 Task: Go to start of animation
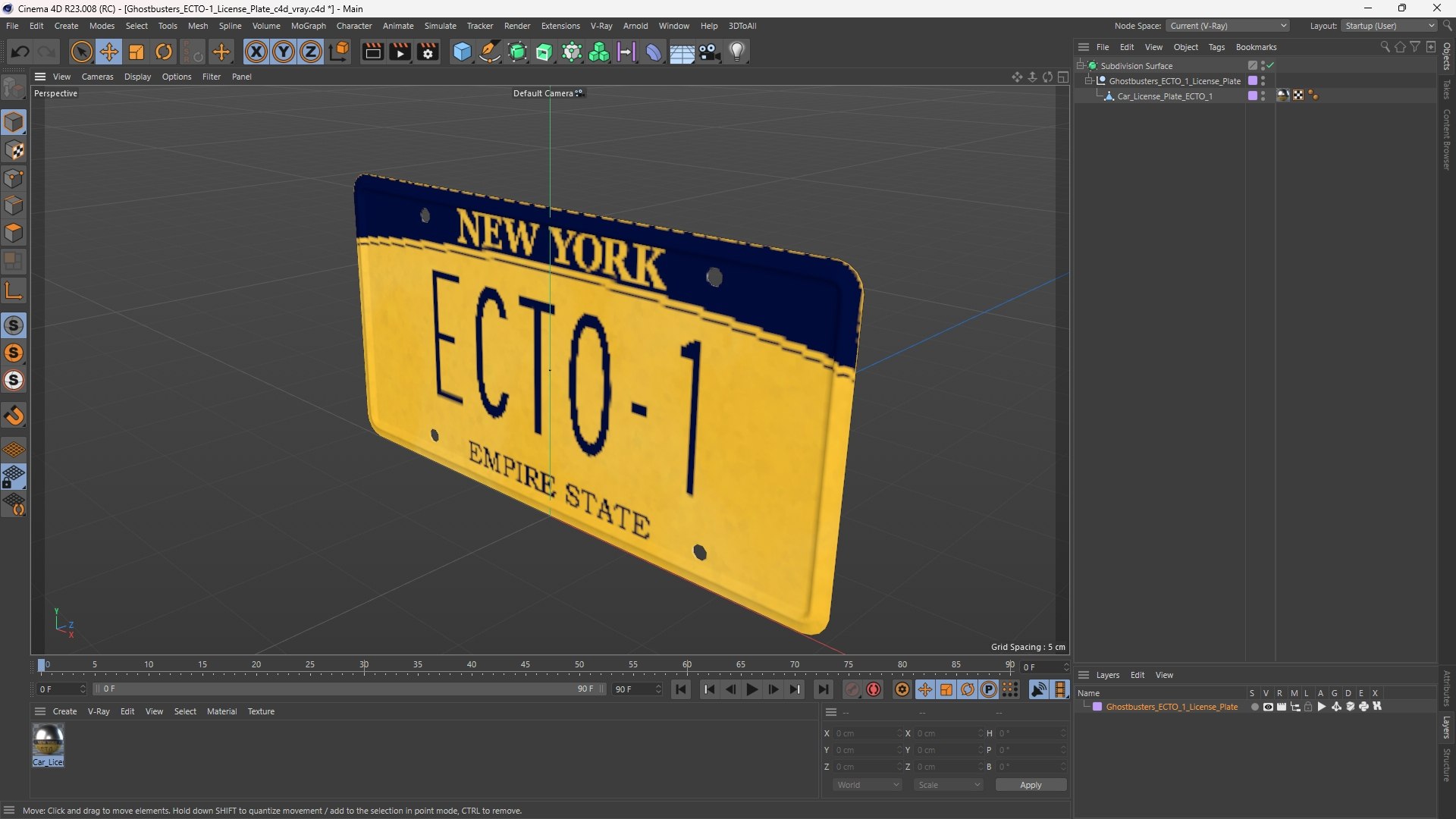(x=681, y=689)
